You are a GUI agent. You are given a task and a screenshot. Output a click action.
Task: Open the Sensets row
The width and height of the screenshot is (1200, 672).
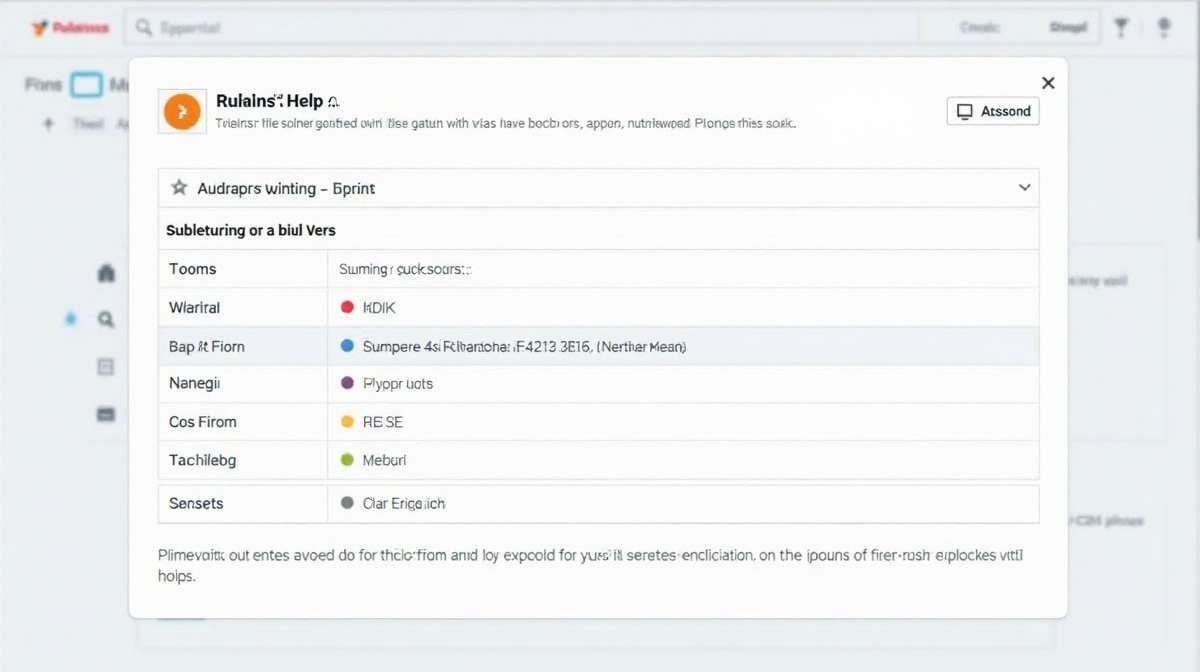pos(598,504)
